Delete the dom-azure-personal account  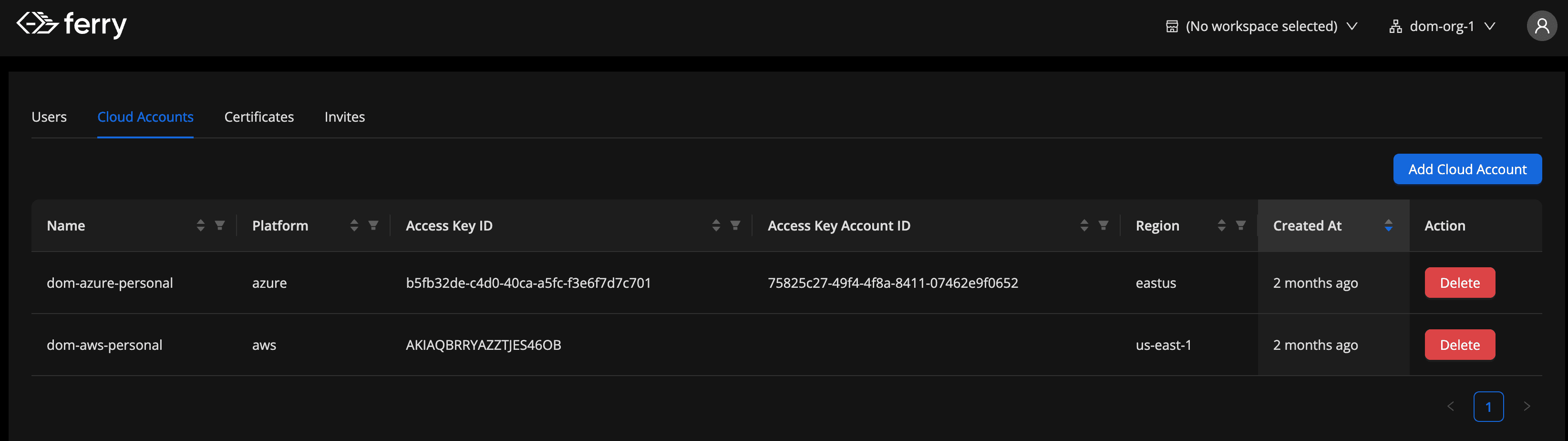1460,283
